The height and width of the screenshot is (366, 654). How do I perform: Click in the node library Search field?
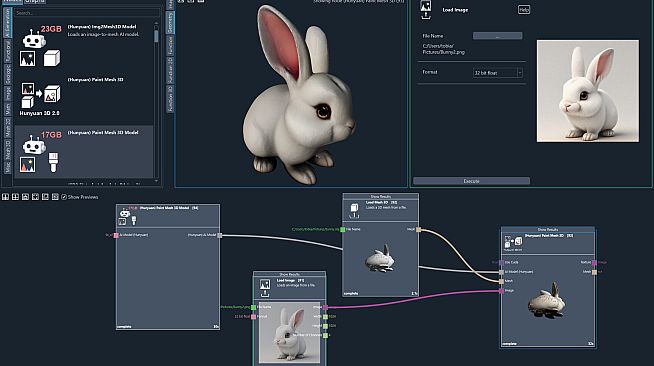(x=86, y=13)
